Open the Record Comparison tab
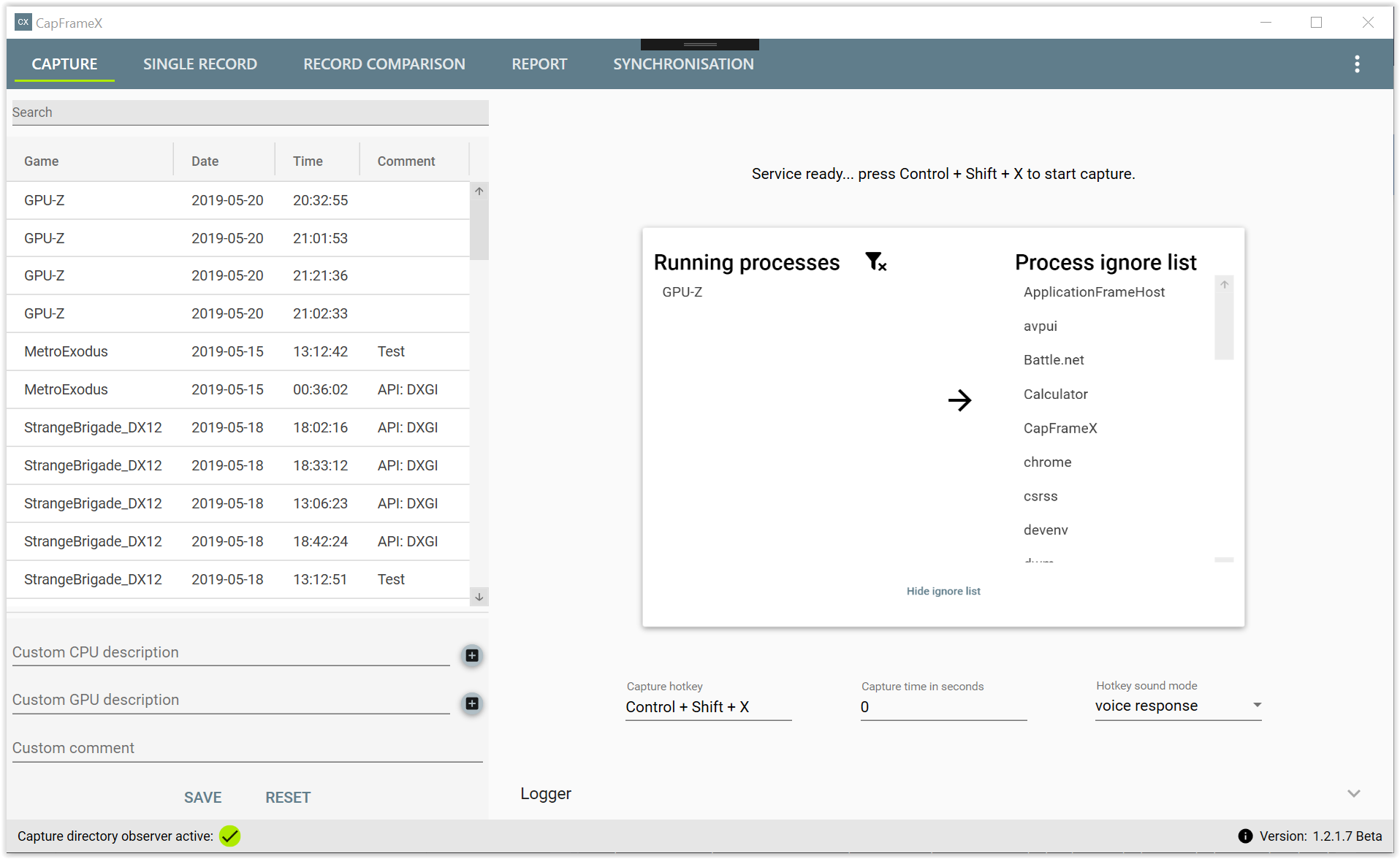This screenshot has width=1400, height=859. click(x=384, y=64)
